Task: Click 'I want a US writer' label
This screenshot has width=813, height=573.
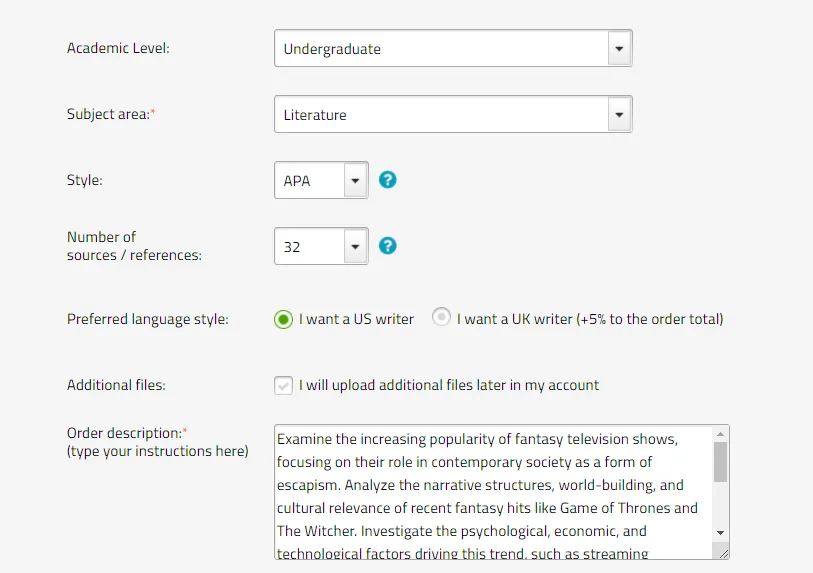Action: click(x=356, y=319)
